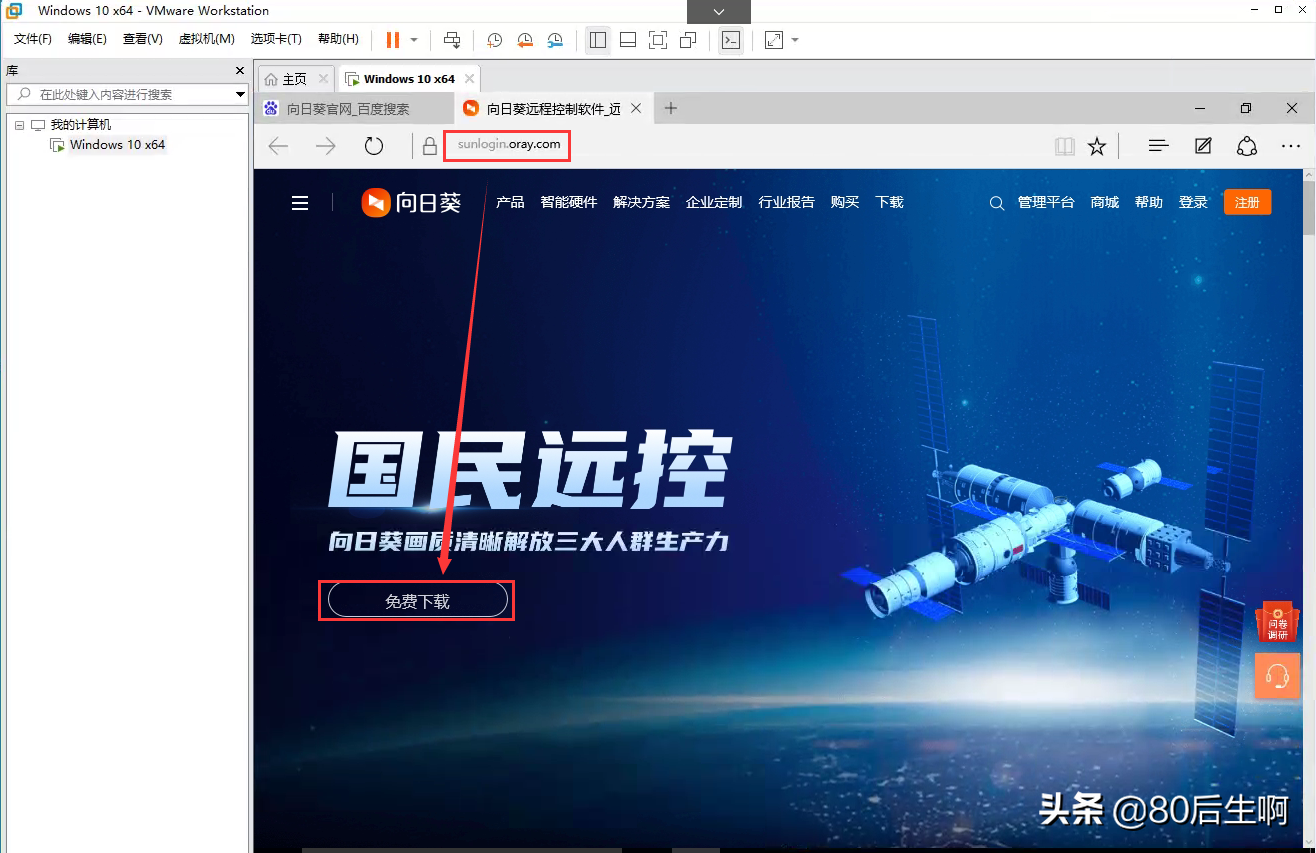
Task: Close the 主页 tab
Action: [x=323, y=78]
